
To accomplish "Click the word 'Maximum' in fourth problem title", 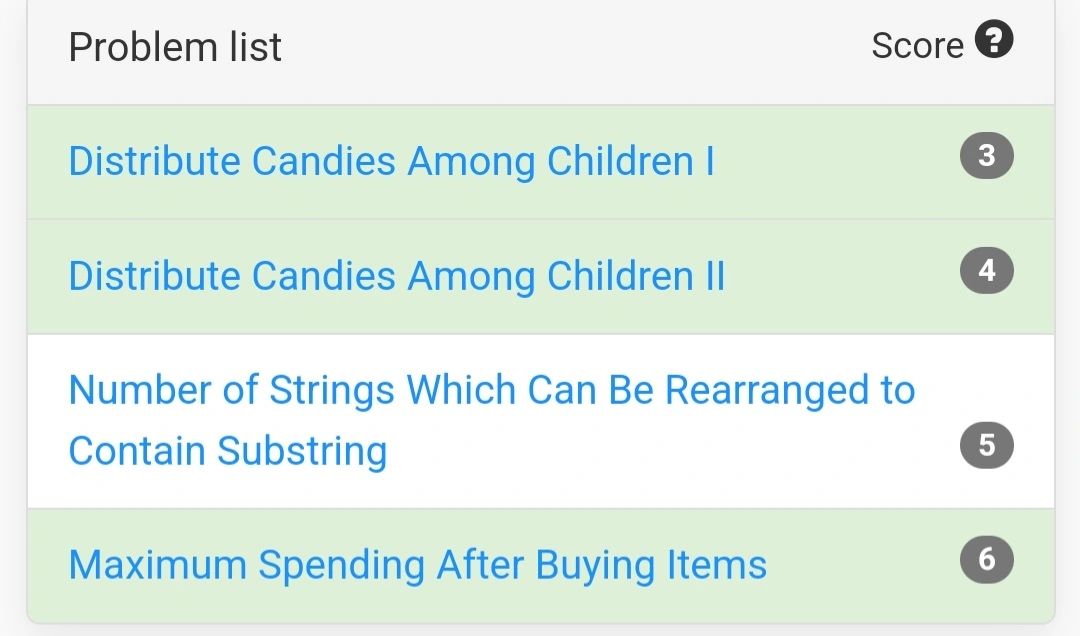I will tap(158, 565).
